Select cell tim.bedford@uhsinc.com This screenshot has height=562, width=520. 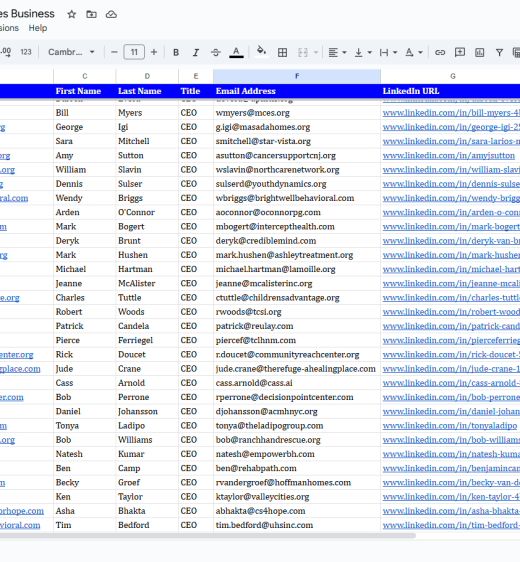pos(297,525)
